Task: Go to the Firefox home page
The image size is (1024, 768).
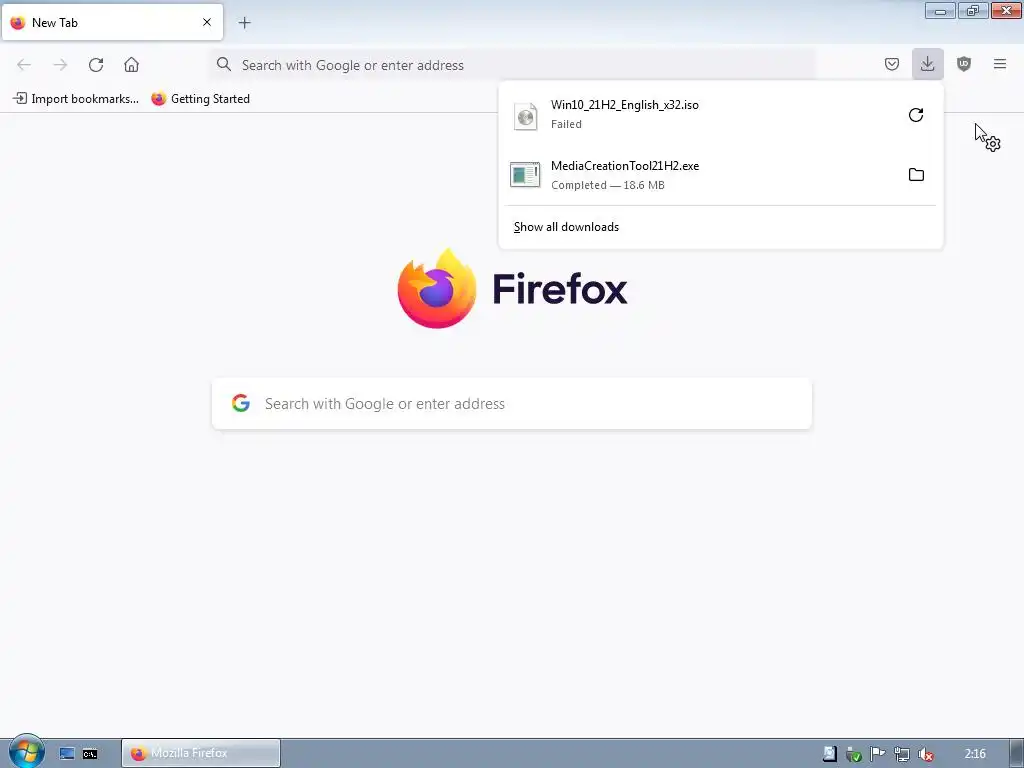Action: 131,65
